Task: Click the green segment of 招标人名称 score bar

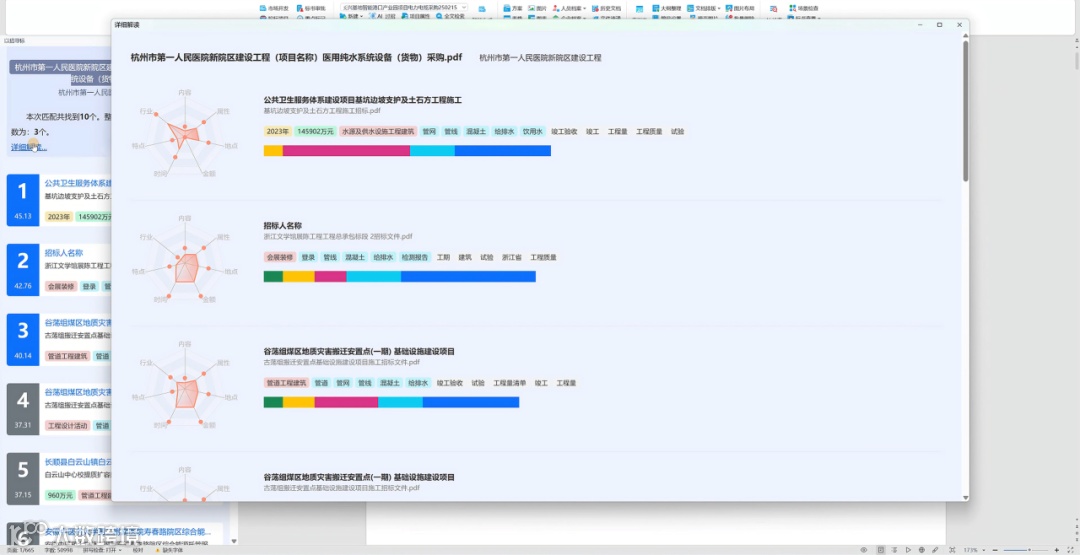Action: coord(273,277)
